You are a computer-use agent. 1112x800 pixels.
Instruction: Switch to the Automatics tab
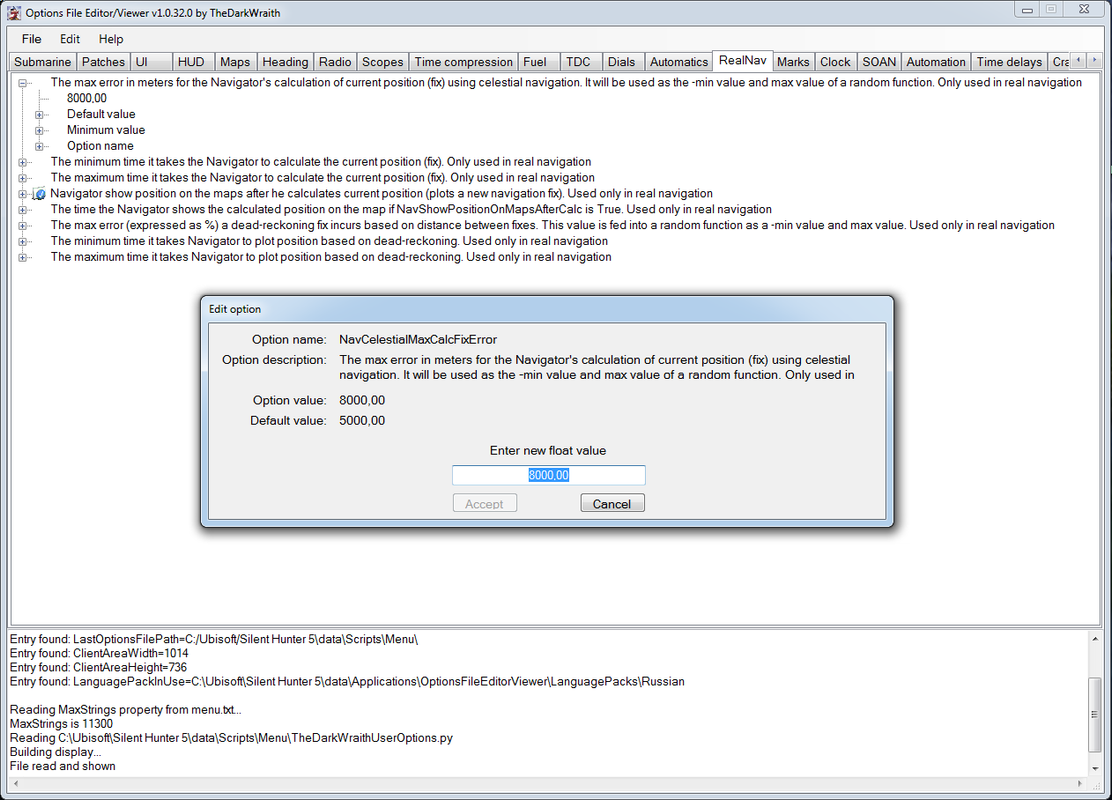[679, 62]
